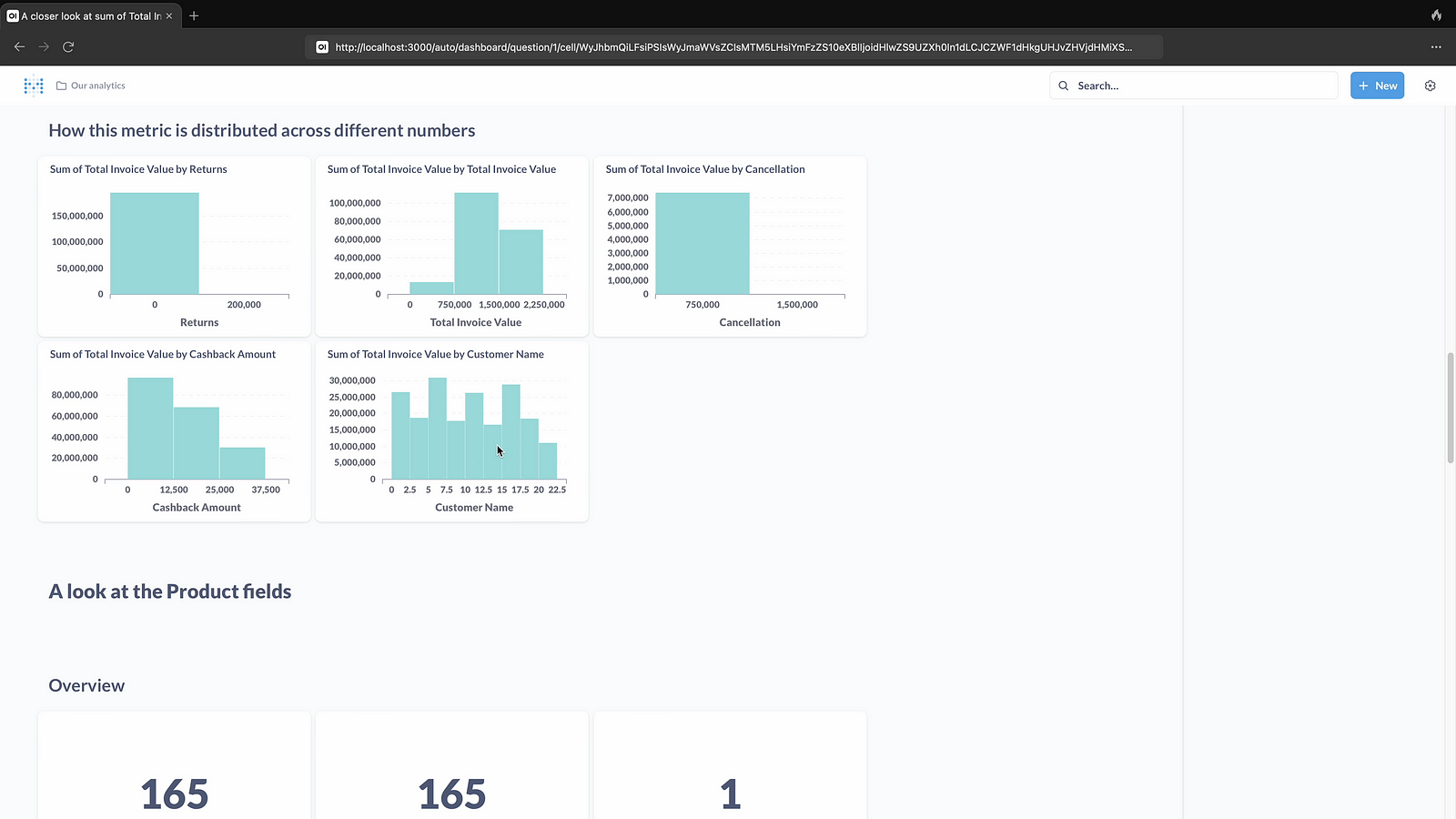Close the current browser tab
Image resolution: width=1456 pixels, height=819 pixels.
169,15
